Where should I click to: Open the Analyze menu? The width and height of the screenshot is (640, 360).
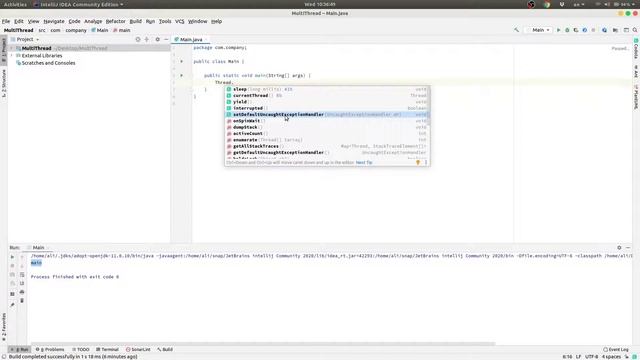(x=93, y=21)
